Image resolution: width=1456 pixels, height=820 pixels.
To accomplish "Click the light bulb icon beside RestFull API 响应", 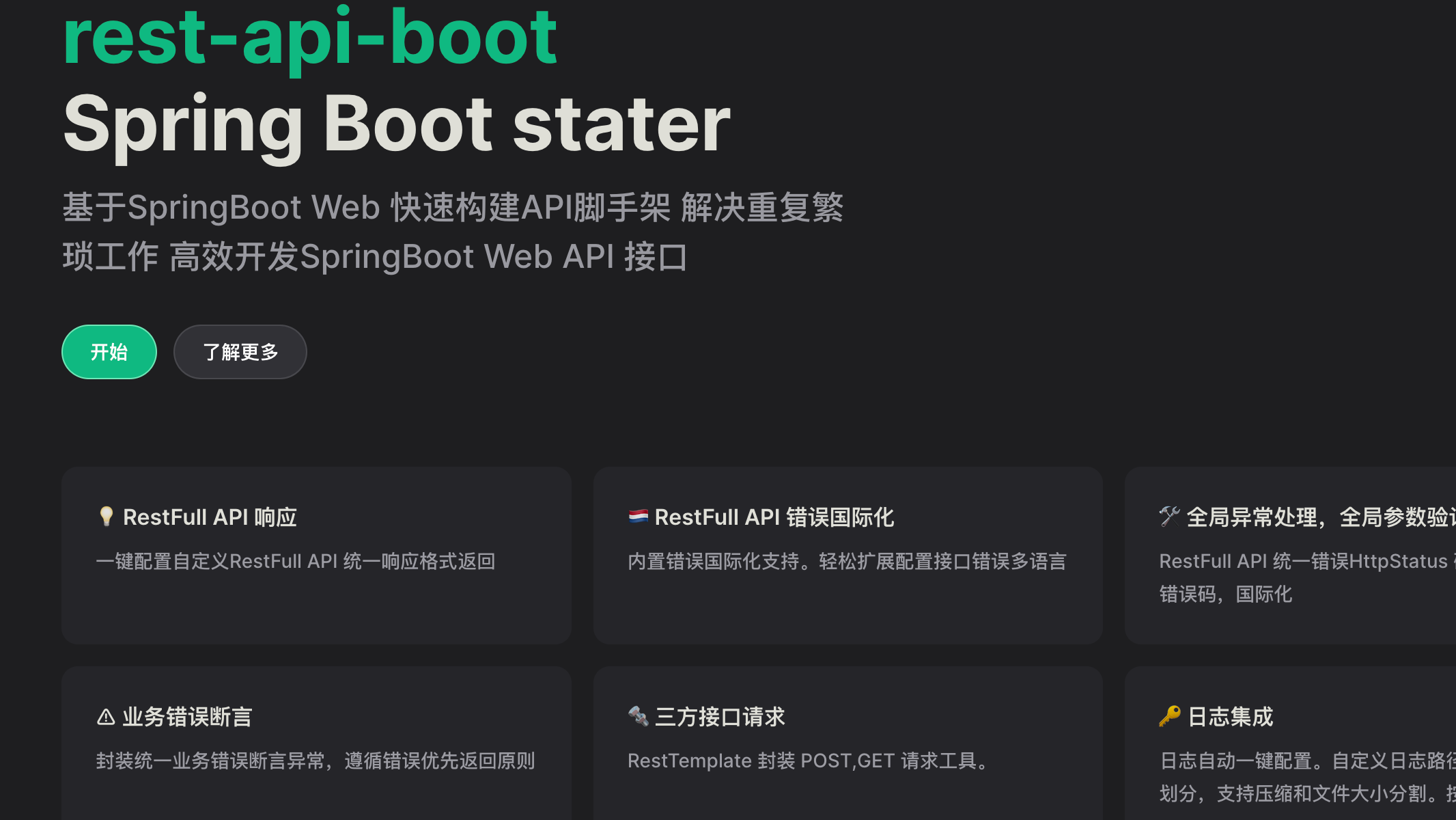I will 106,517.
